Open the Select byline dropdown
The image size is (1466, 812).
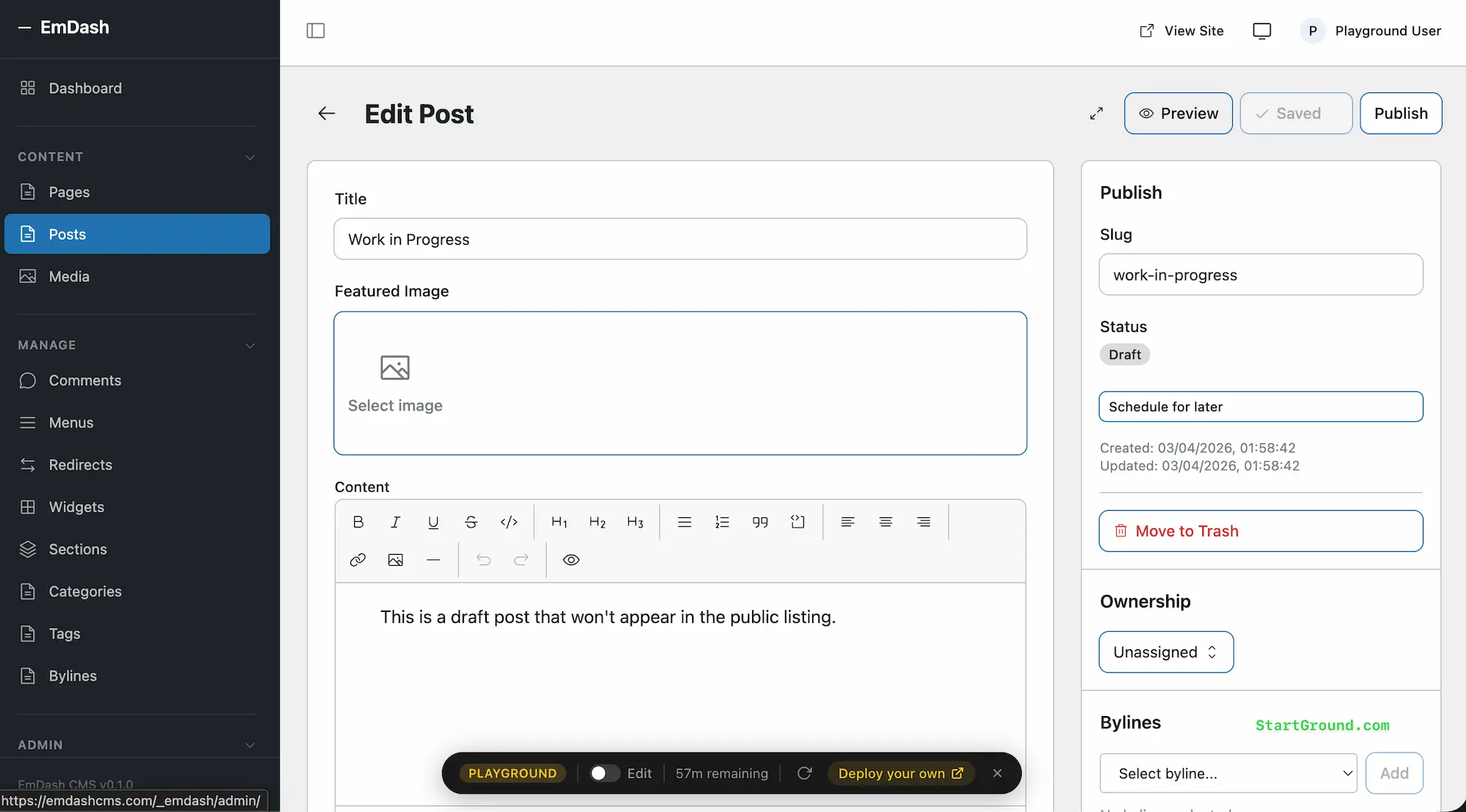tap(1228, 773)
